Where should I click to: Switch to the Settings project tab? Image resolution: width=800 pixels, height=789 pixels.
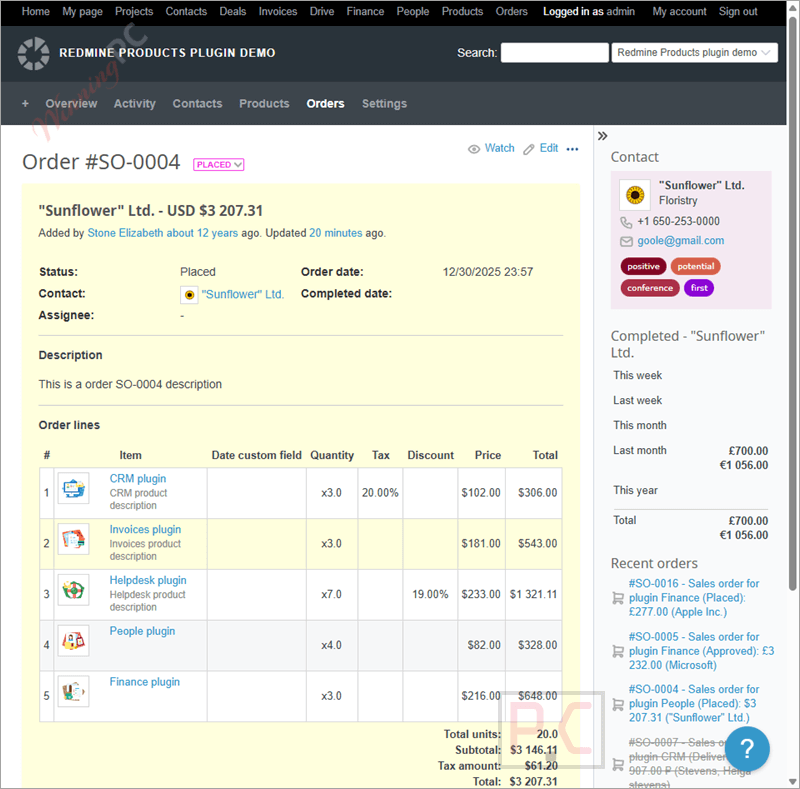coord(384,104)
